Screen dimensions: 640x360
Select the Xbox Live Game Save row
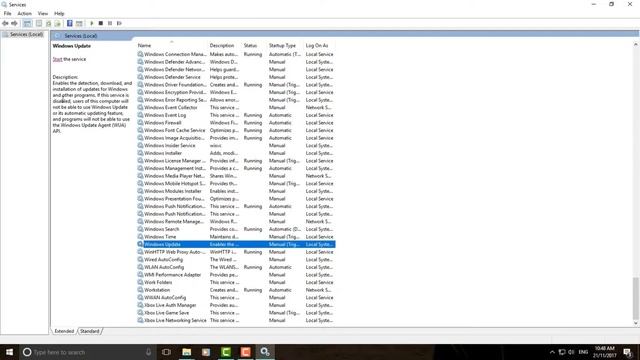236,313
